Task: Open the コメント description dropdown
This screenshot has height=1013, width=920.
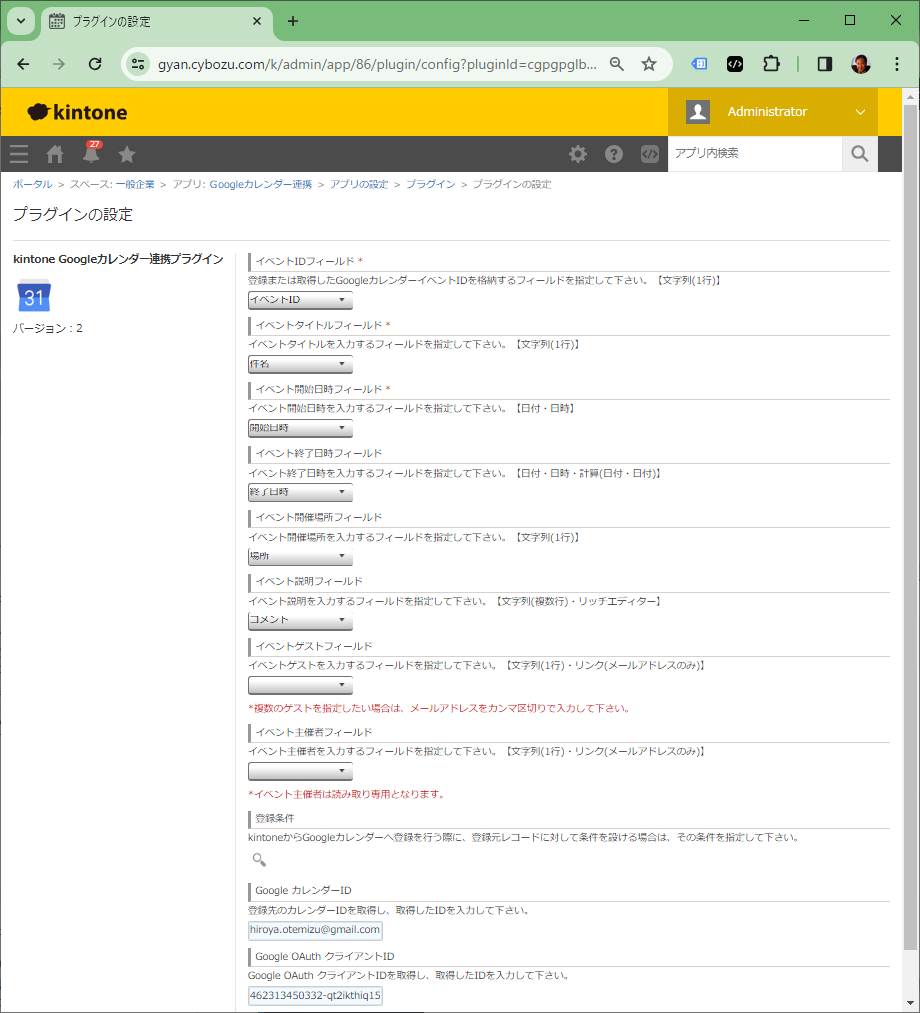Action: 300,620
